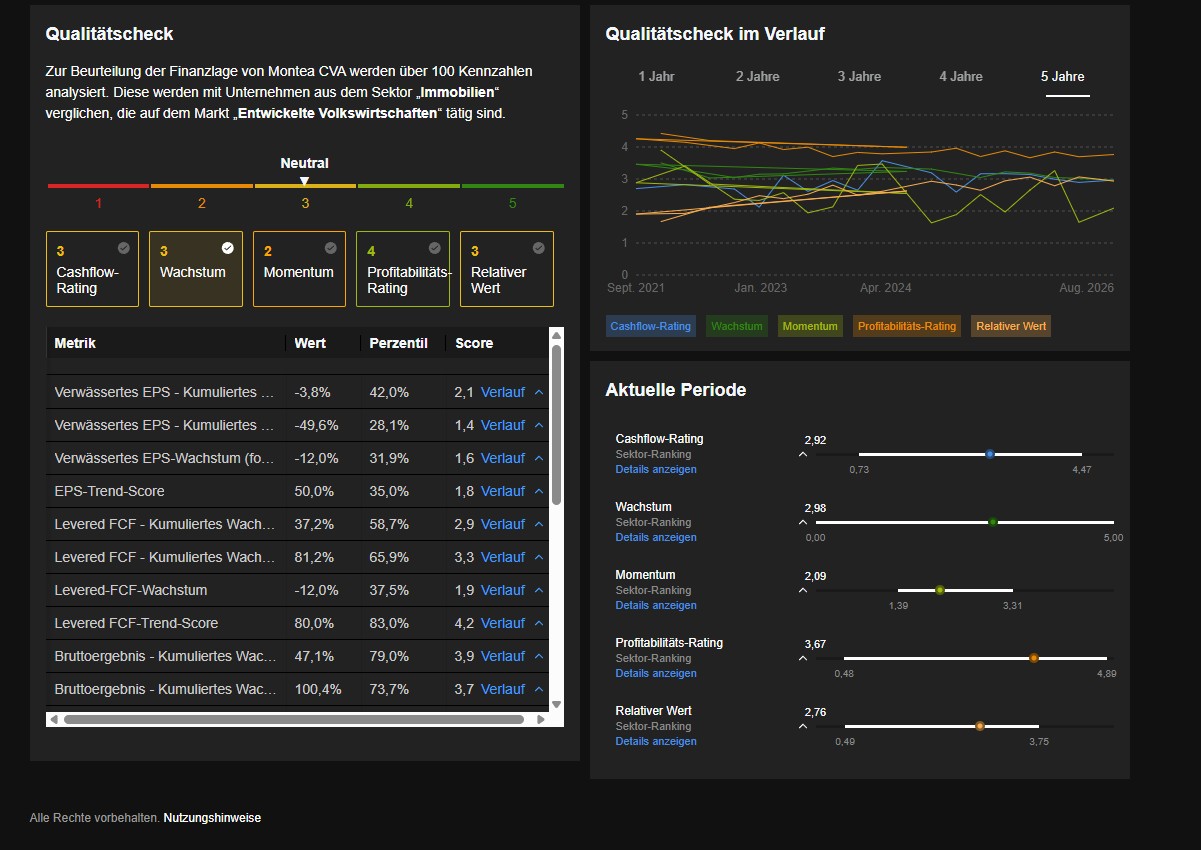Toggle Momentum series in chart legend
The width and height of the screenshot is (1201, 850).
pos(810,326)
